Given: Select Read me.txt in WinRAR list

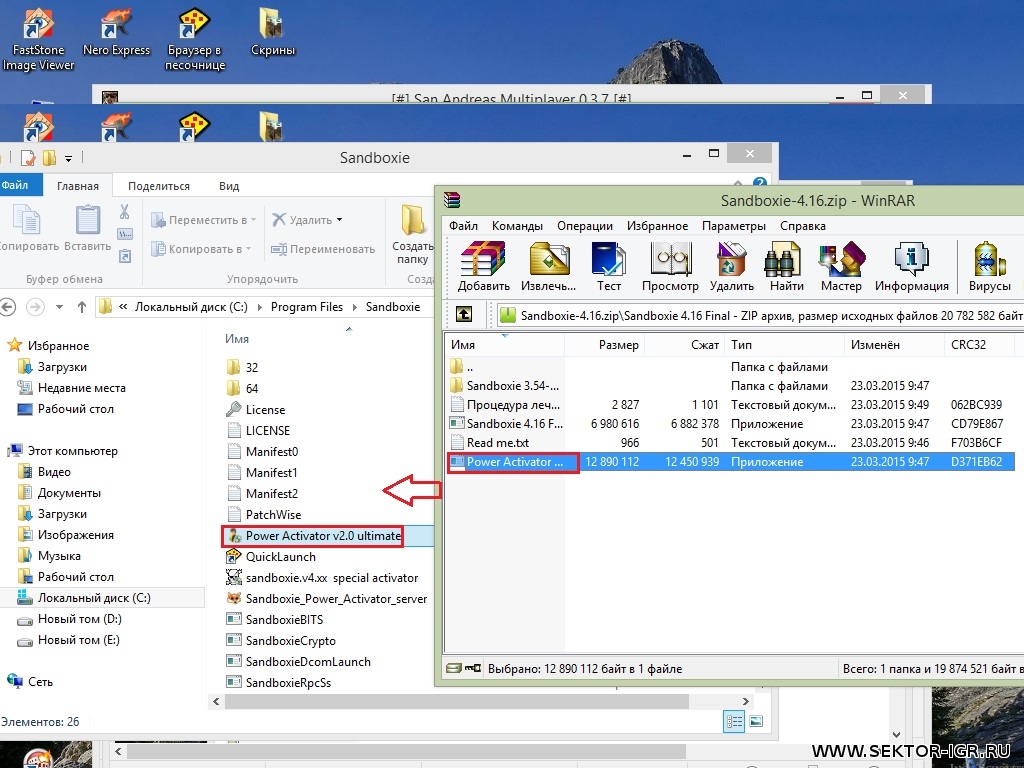Looking at the screenshot, I should click(x=490, y=443).
